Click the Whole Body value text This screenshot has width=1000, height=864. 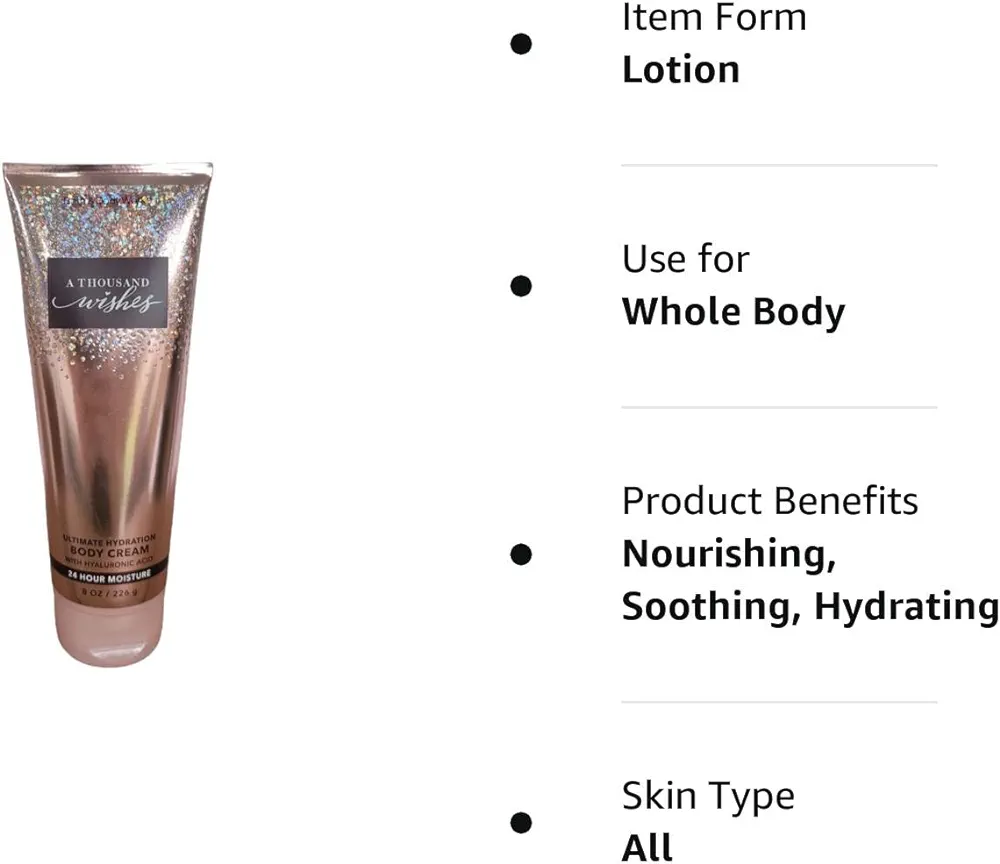[733, 312]
